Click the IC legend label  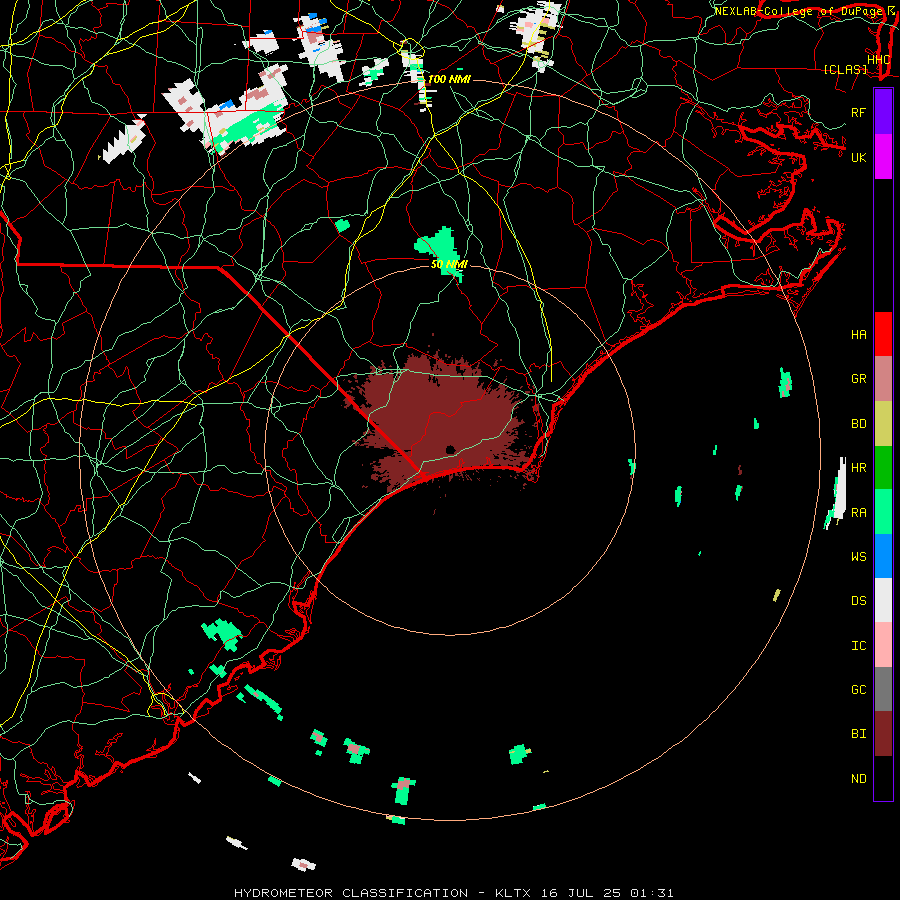pyautogui.click(x=858, y=646)
